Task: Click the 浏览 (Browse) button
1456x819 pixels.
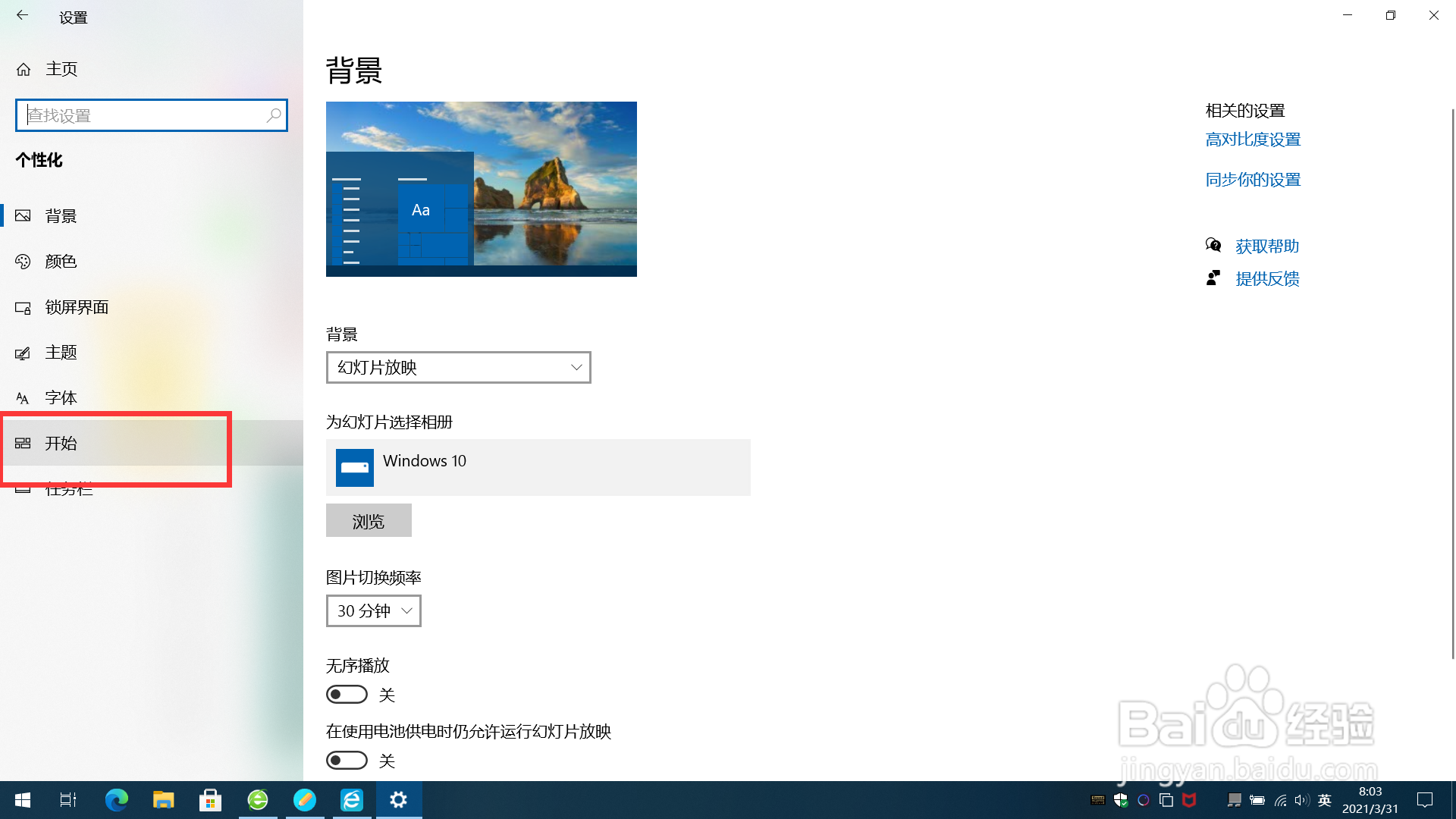Action: [368, 520]
